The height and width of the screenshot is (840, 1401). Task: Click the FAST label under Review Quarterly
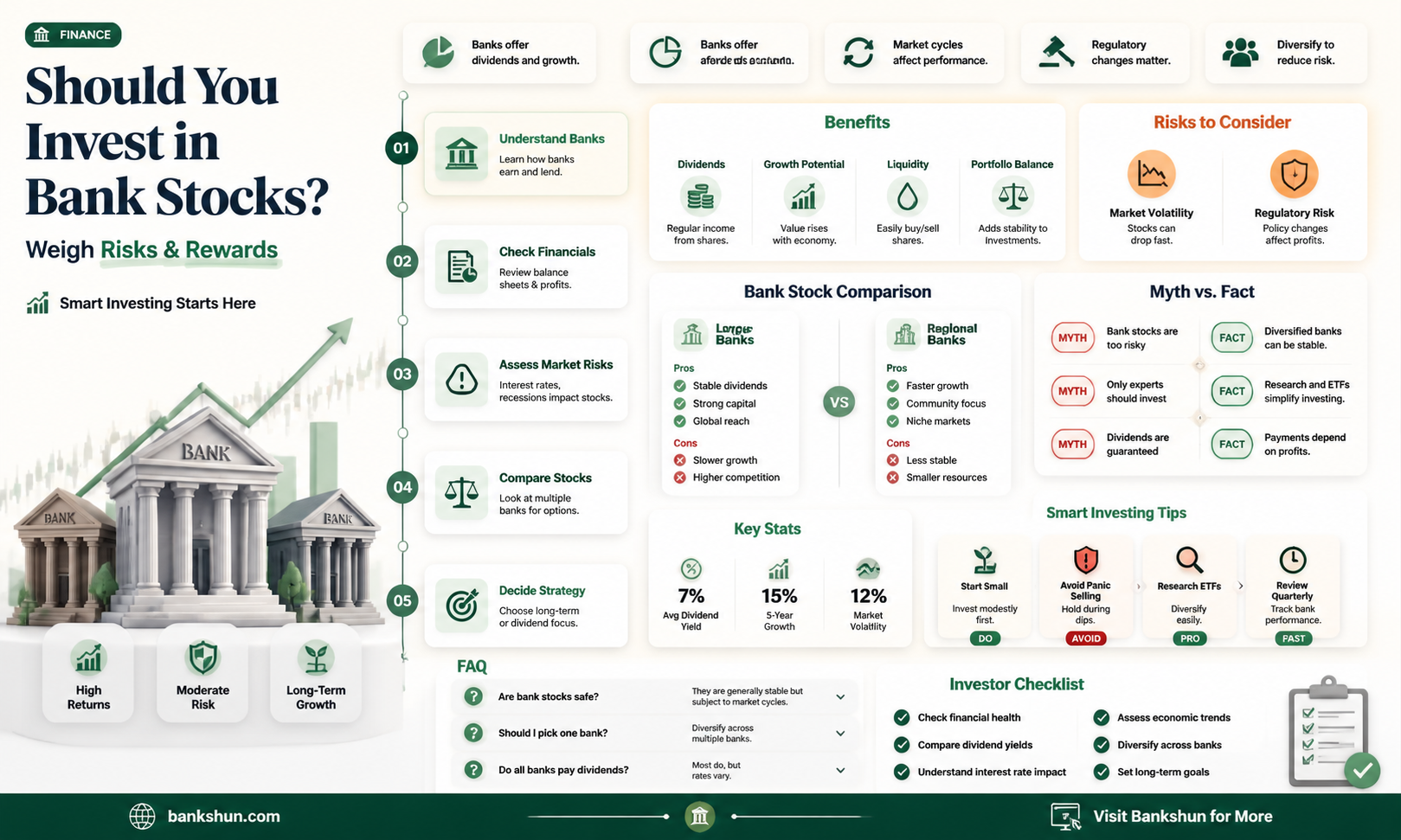[1294, 638]
